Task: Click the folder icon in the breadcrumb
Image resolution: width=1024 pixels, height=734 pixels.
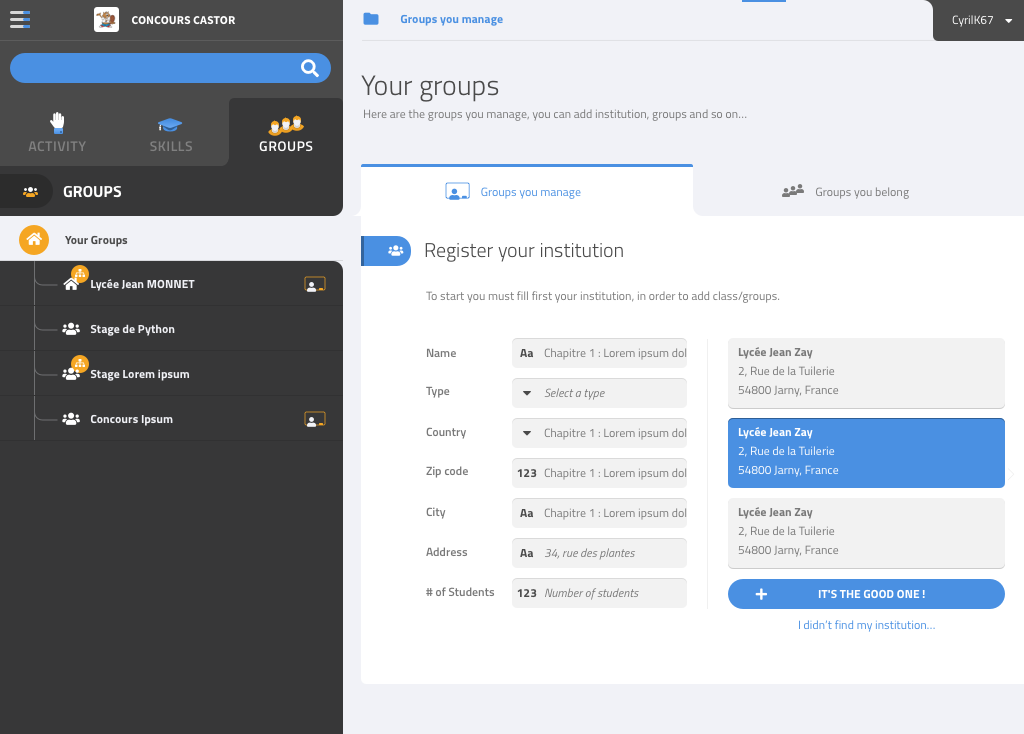Action: pos(371,19)
